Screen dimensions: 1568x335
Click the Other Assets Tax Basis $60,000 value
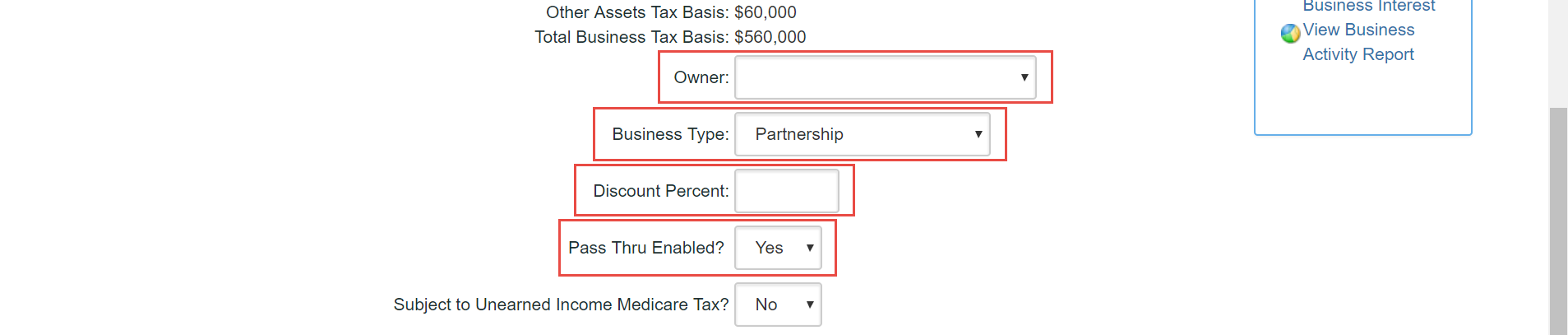[765, 12]
